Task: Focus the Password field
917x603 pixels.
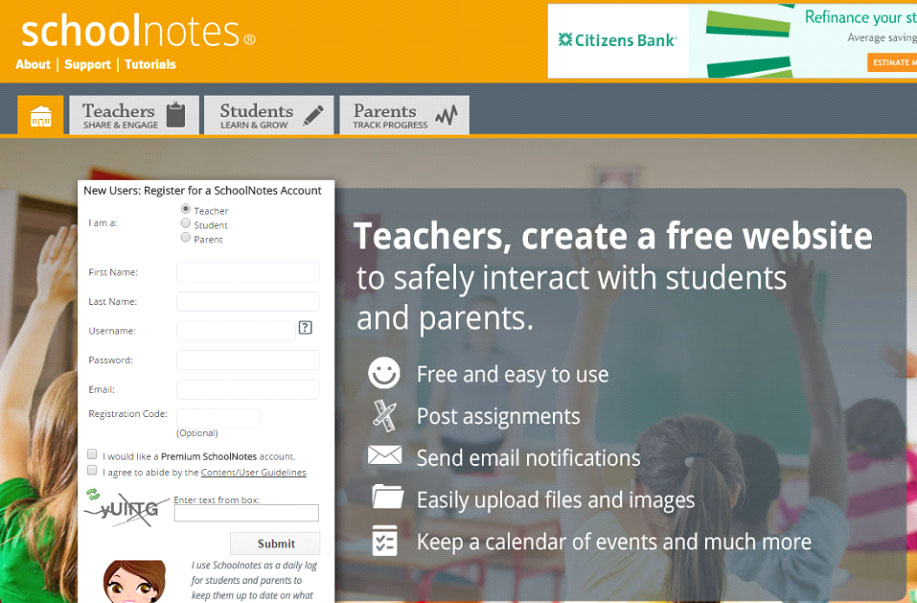Action: click(x=248, y=360)
